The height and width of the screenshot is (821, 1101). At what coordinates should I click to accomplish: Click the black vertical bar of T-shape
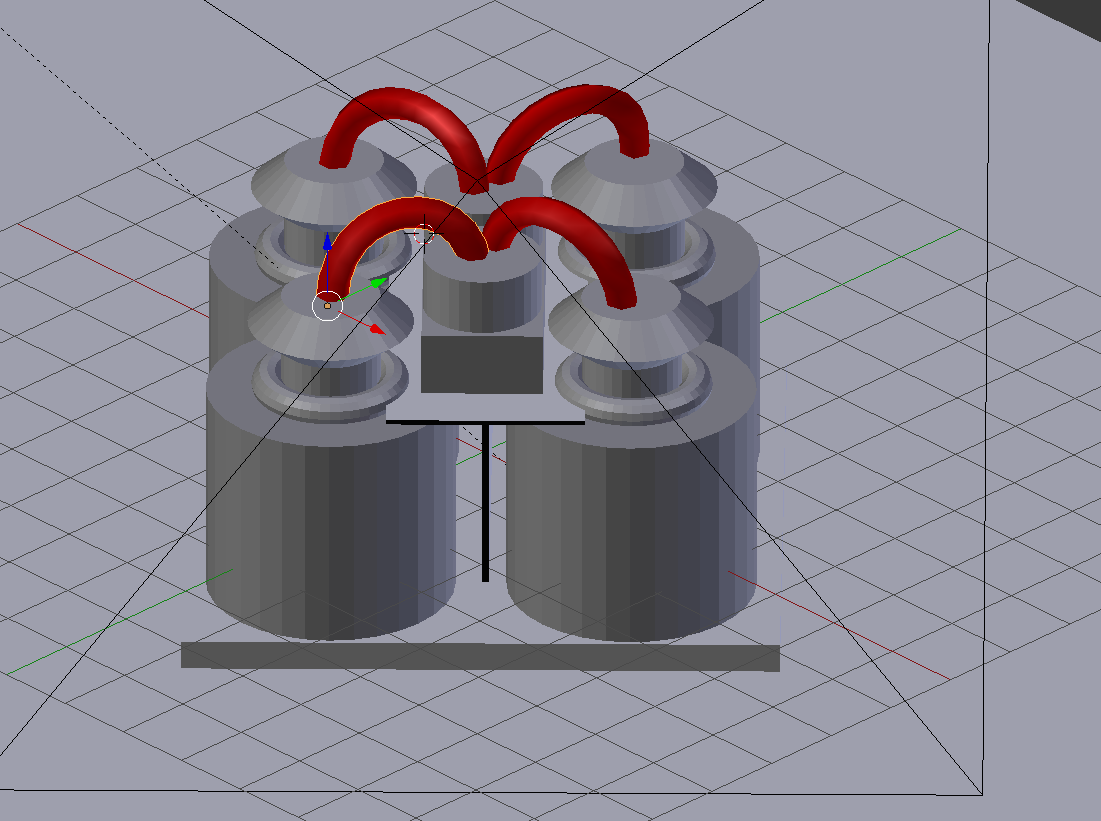point(485,500)
